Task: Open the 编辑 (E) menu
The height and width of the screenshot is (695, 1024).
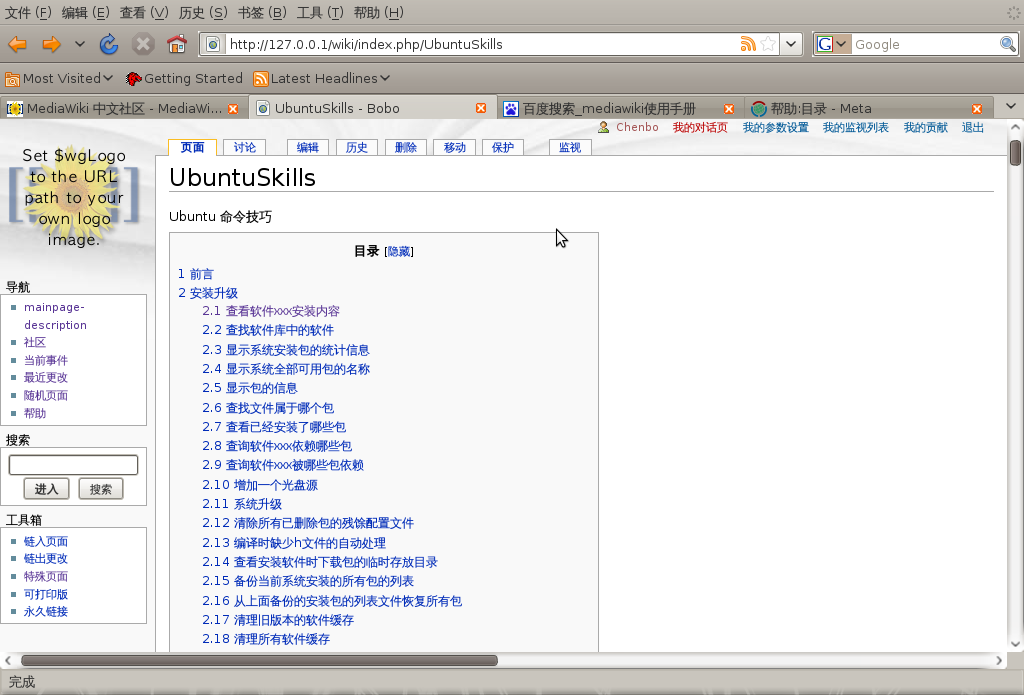Action: [x=86, y=12]
